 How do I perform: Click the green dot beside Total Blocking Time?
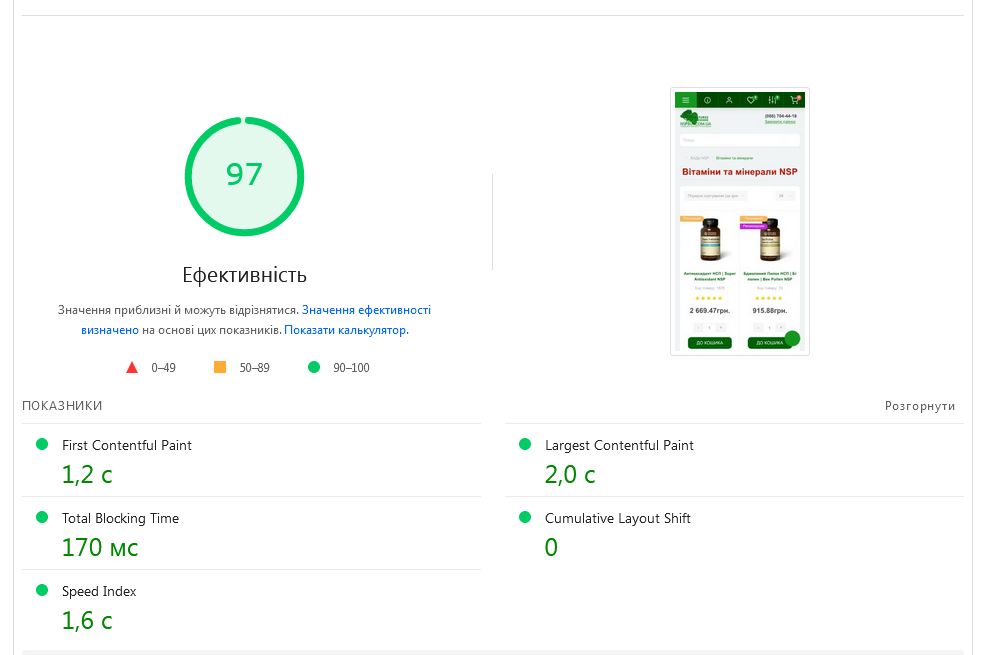tap(42, 517)
